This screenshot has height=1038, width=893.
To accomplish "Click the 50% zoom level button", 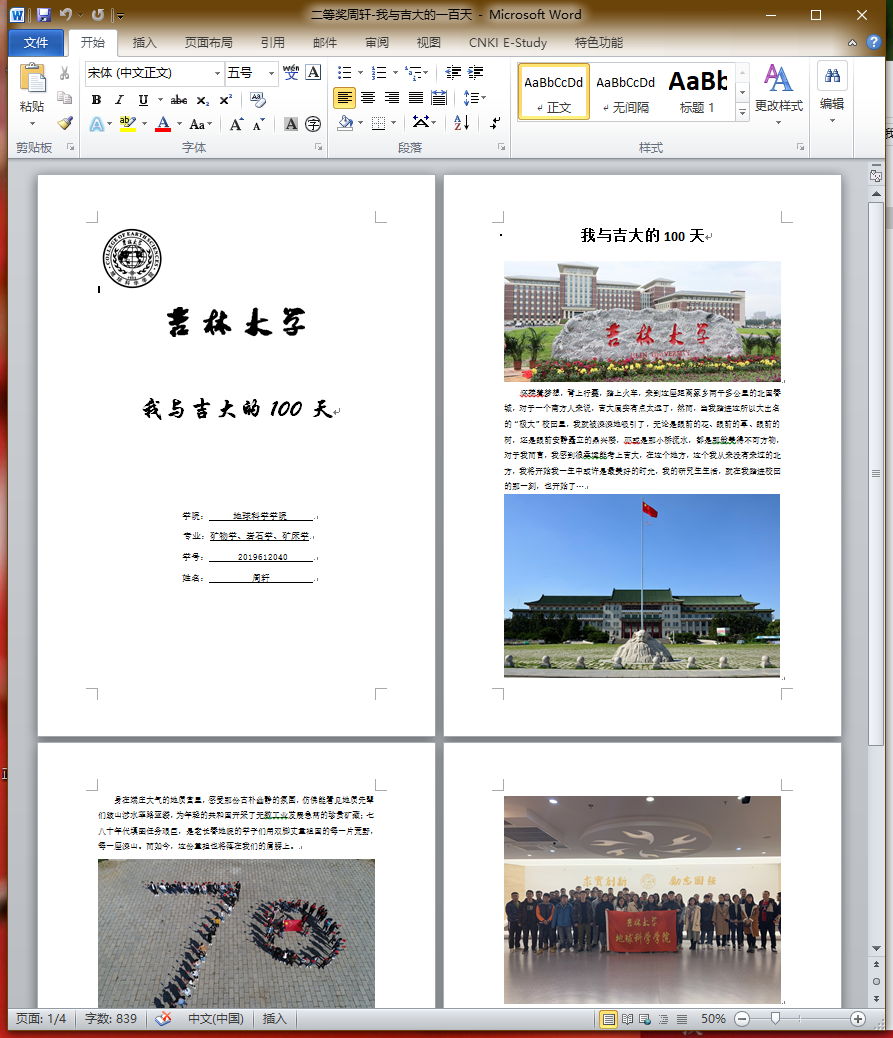I will pyautogui.click(x=713, y=1019).
